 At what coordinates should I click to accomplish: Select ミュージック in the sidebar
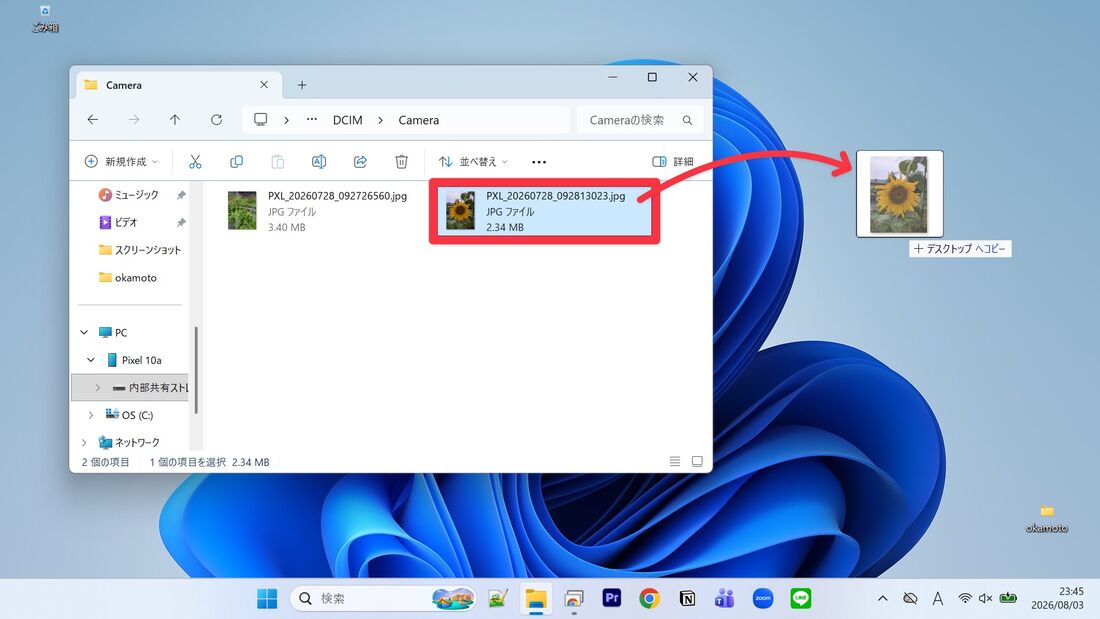[x=136, y=194]
